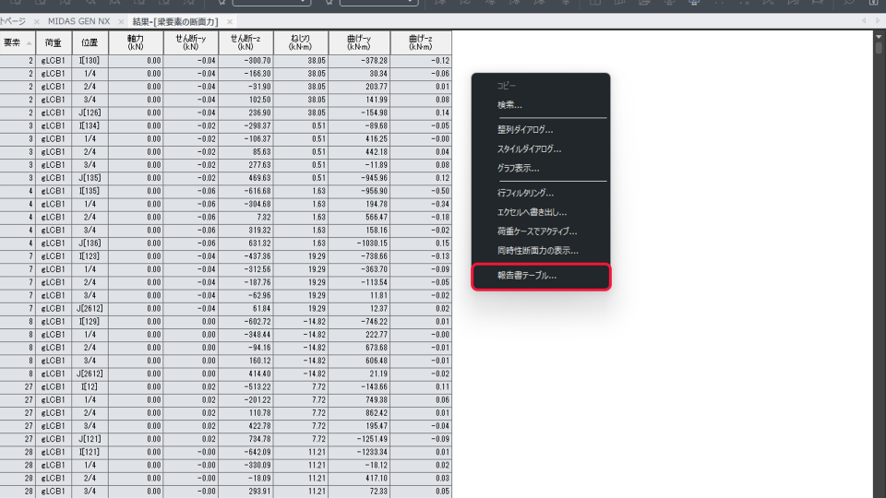Screen dimensions: 886x498
Task: Click the bending value -378.28
Action: pyautogui.click(x=359, y=60)
